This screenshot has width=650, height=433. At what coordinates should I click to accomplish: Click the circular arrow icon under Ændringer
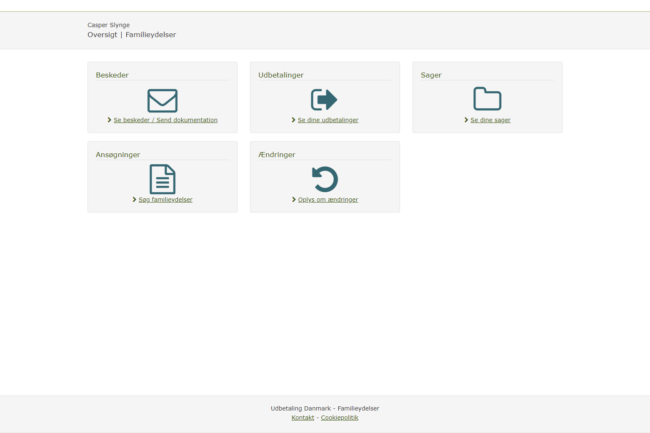point(324,179)
